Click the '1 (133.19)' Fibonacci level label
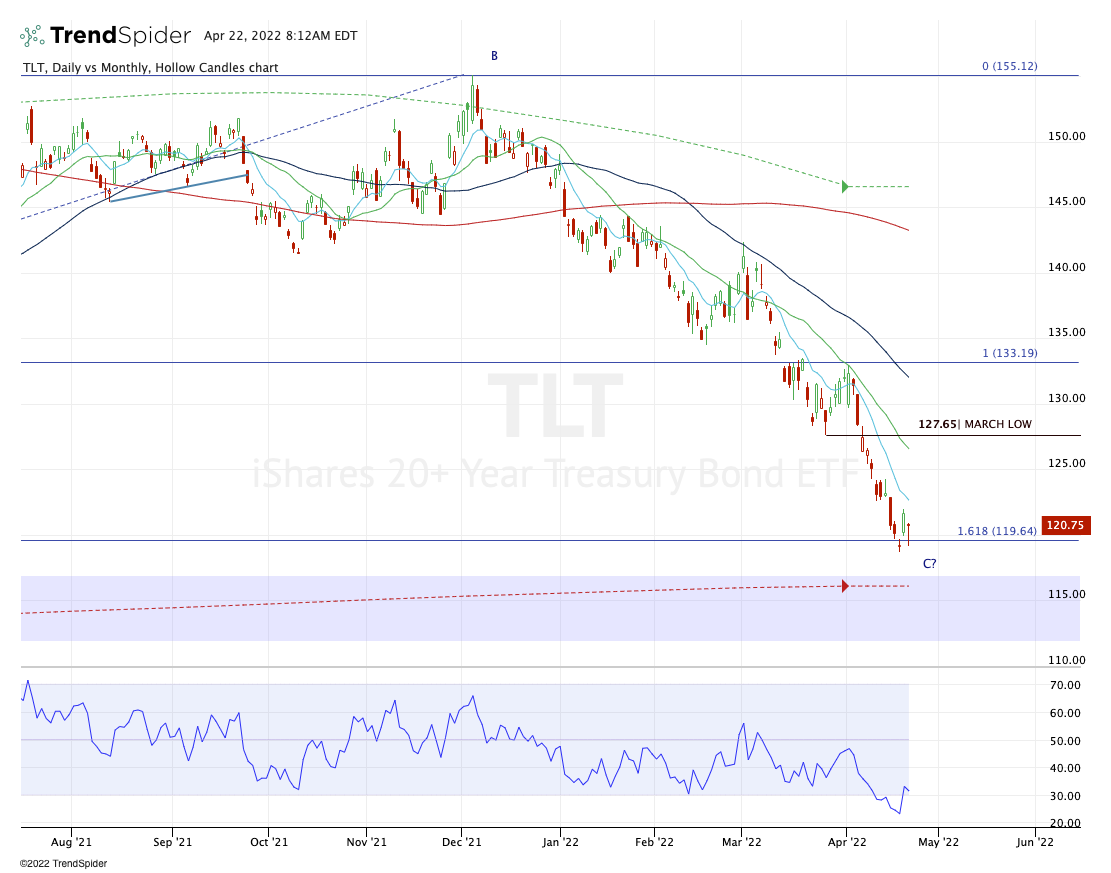The height and width of the screenshot is (873, 1111). point(1010,353)
